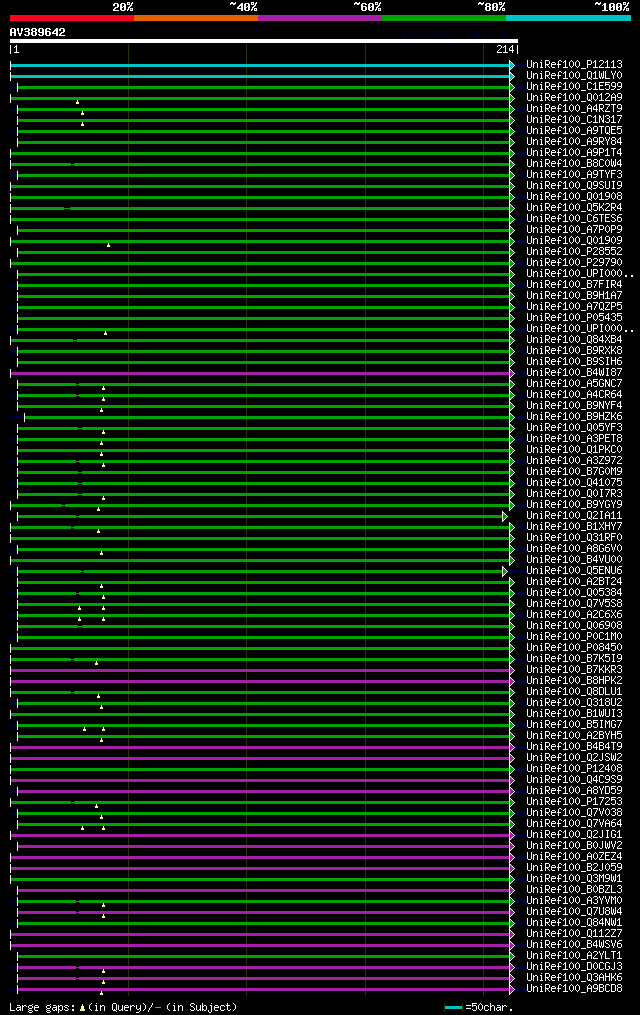Viewport: 640px width, 1015px height.
Task: Select the UniRef100_Q1PKC0 label
Action: (574, 450)
